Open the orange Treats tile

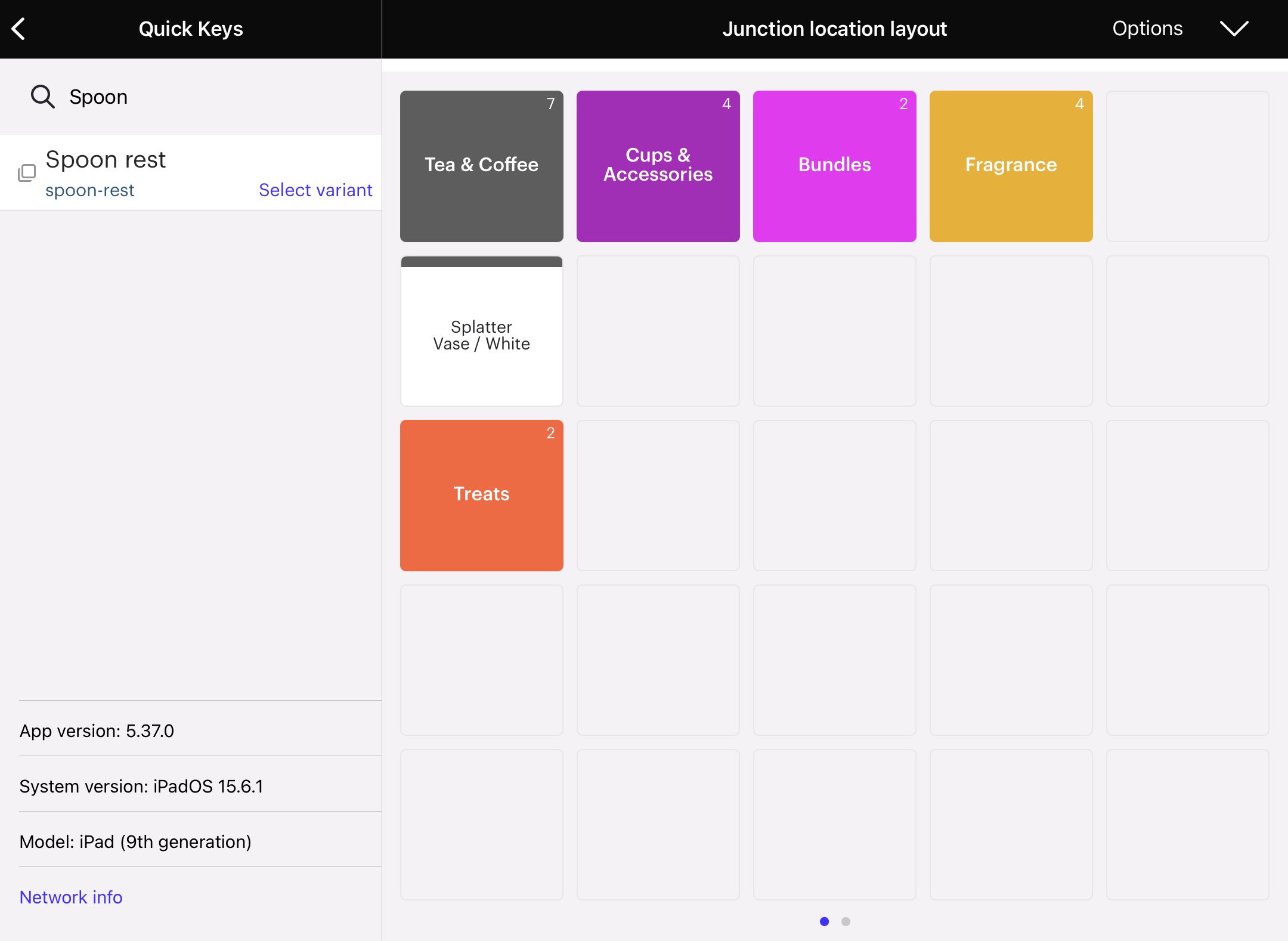[481, 496]
